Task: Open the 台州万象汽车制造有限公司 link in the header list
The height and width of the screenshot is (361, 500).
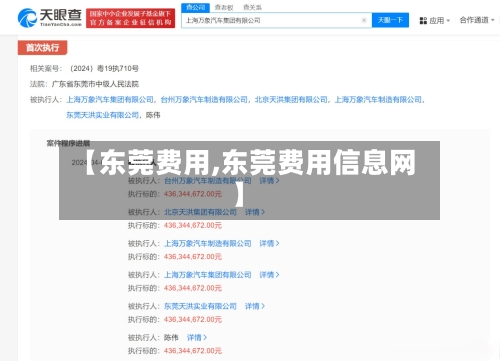Action: tap(204, 100)
